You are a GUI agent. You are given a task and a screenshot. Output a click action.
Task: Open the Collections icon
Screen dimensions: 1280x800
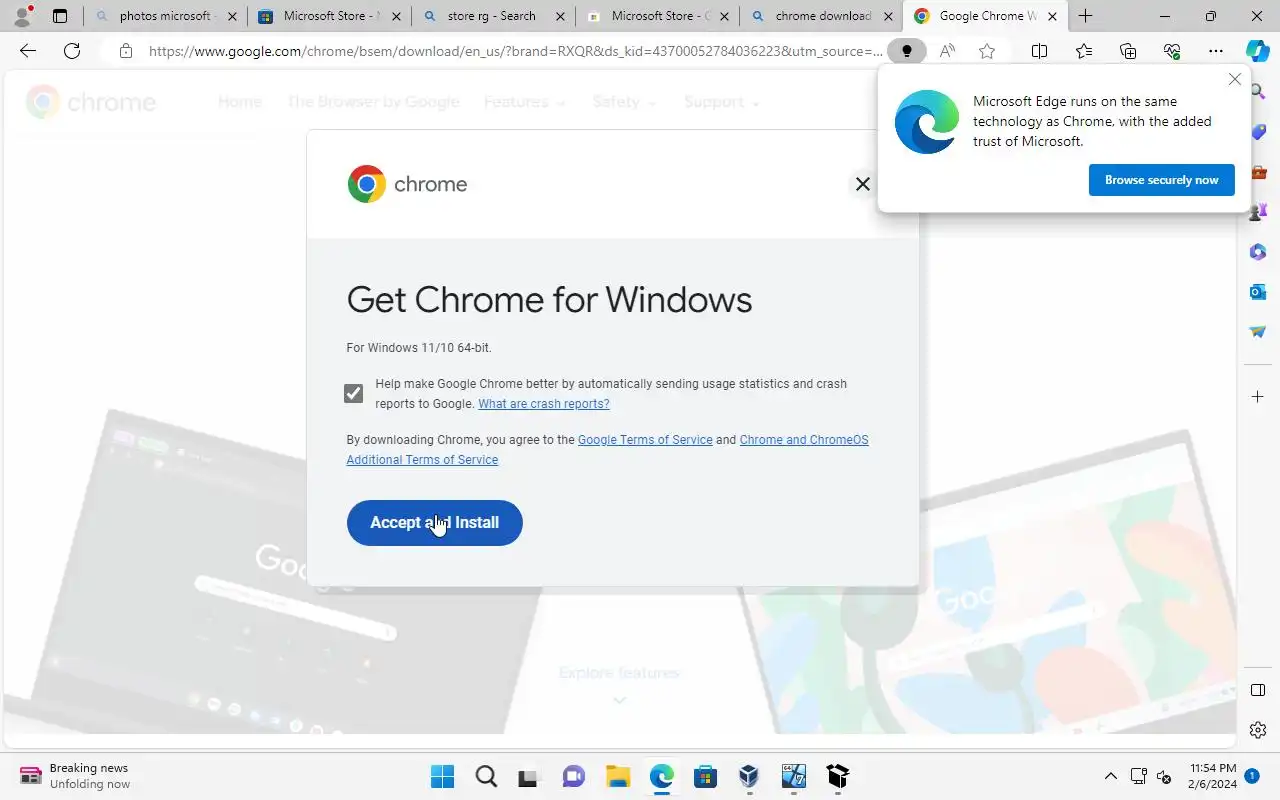click(x=1128, y=52)
